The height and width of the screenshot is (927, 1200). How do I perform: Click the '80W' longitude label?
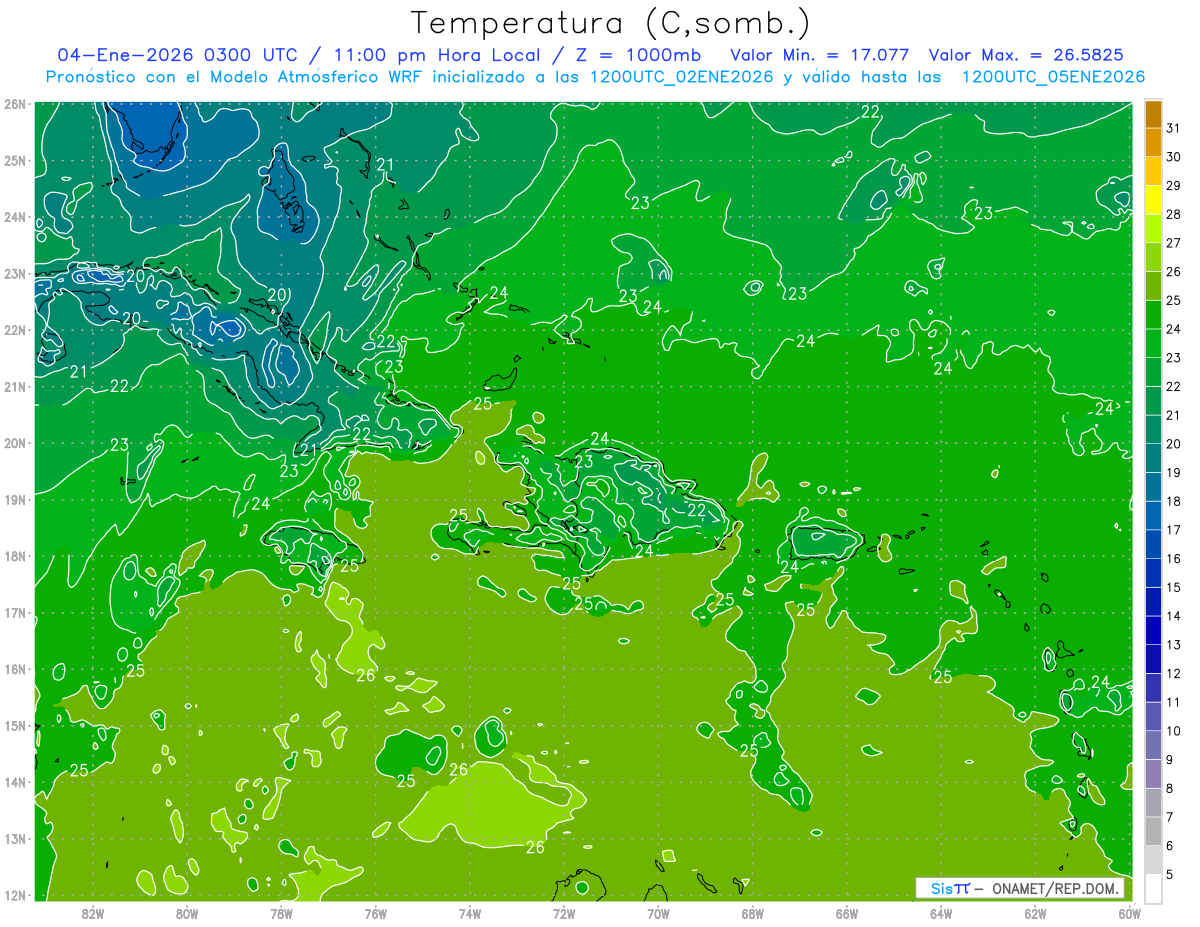coord(186,913)
